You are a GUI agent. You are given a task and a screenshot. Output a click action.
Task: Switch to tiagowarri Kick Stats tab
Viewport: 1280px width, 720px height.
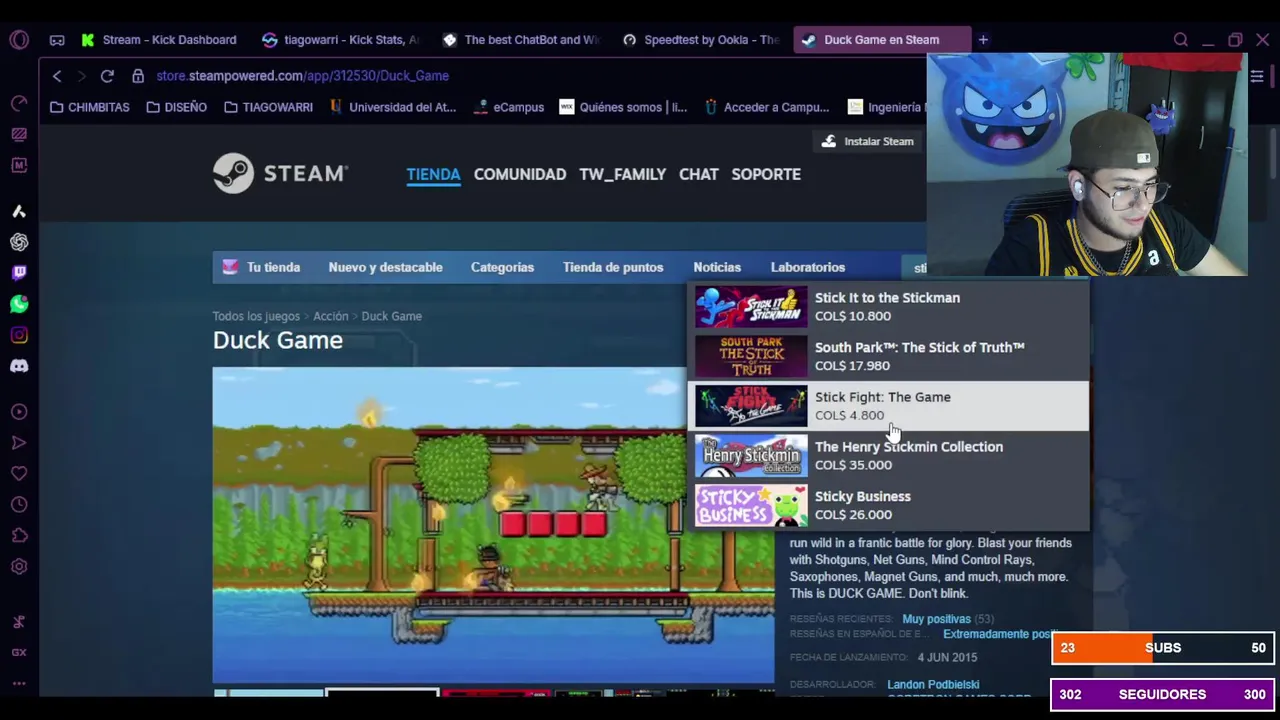click(x=340, y=40)
